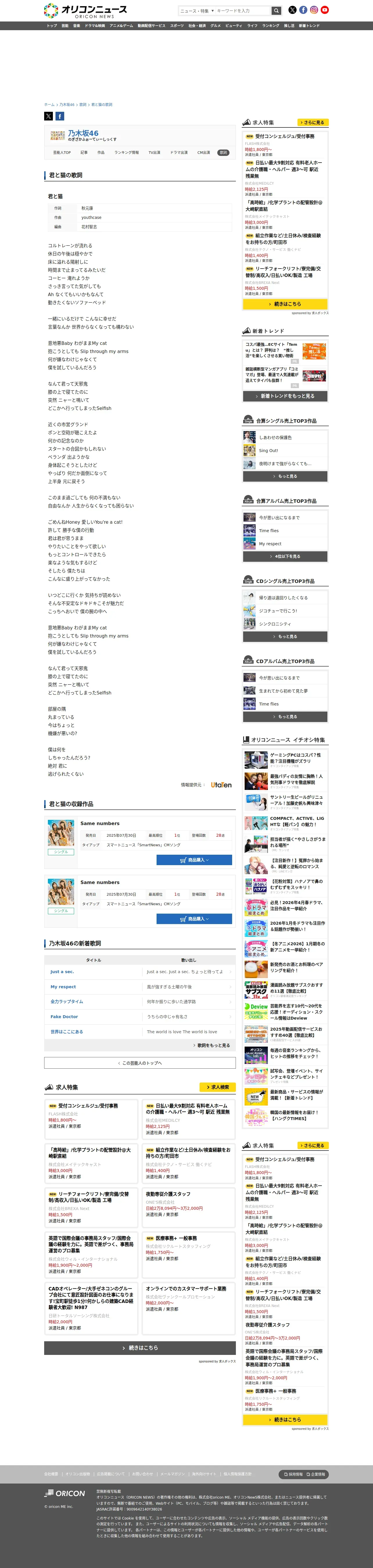
Task: Click メールマガジン footer link
Action: [x=173, y=1474]
